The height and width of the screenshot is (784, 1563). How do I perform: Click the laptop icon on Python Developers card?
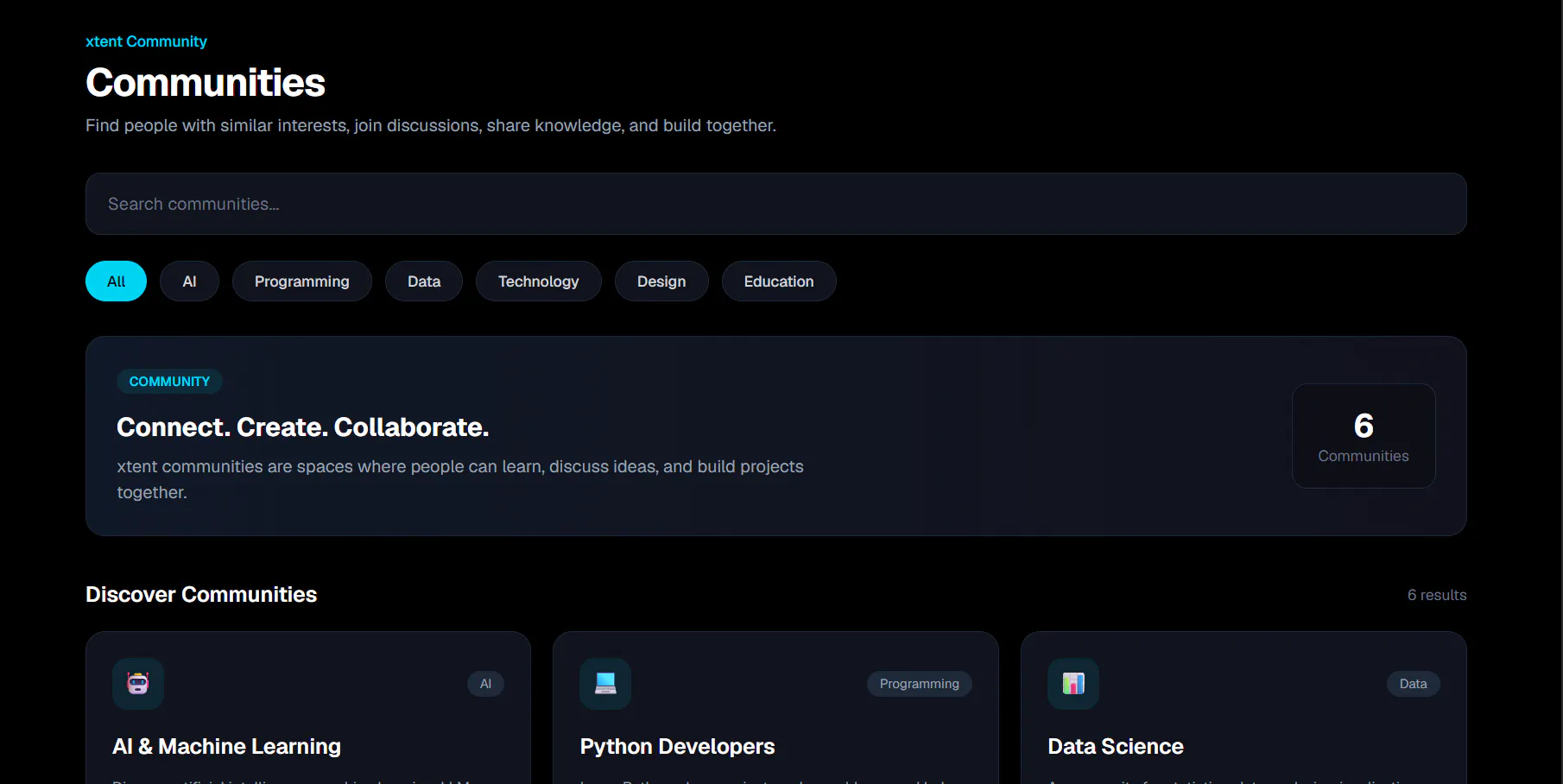point(605,684)
